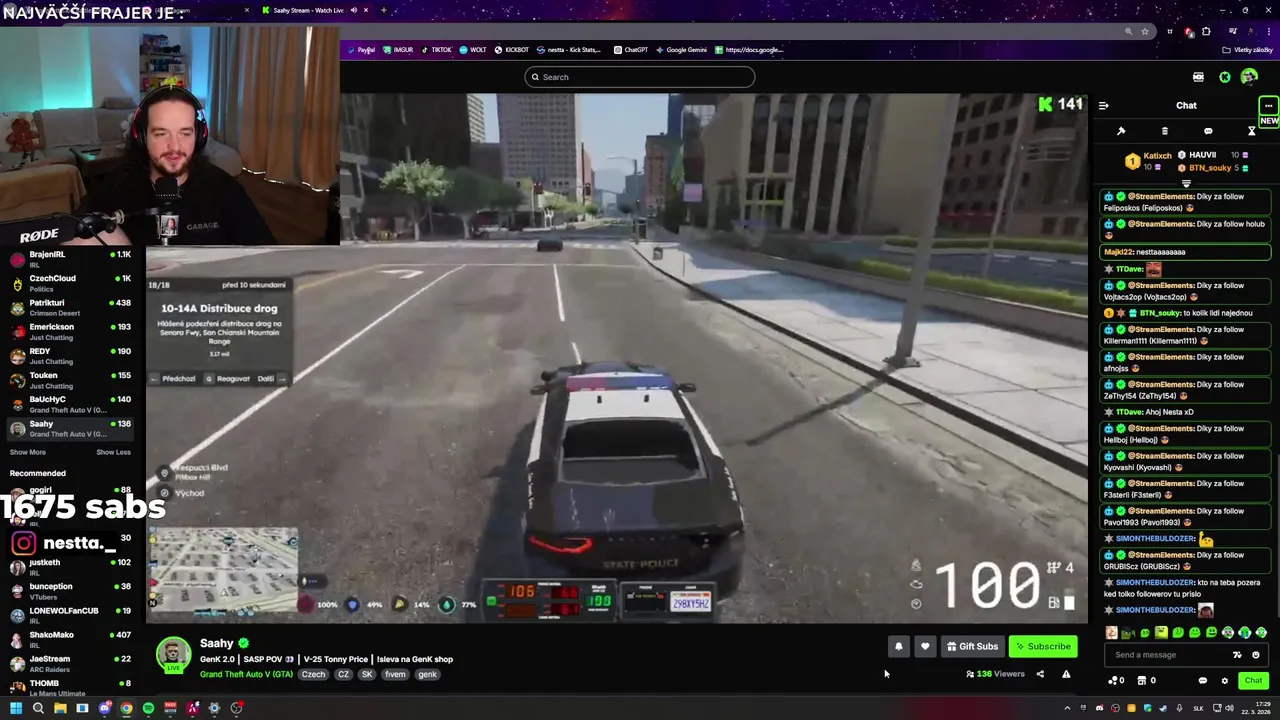Image resolution: width=1280 pixels, height=720 pixels.
Task: Open volume control in system tray
Action: coord(1229,708)
